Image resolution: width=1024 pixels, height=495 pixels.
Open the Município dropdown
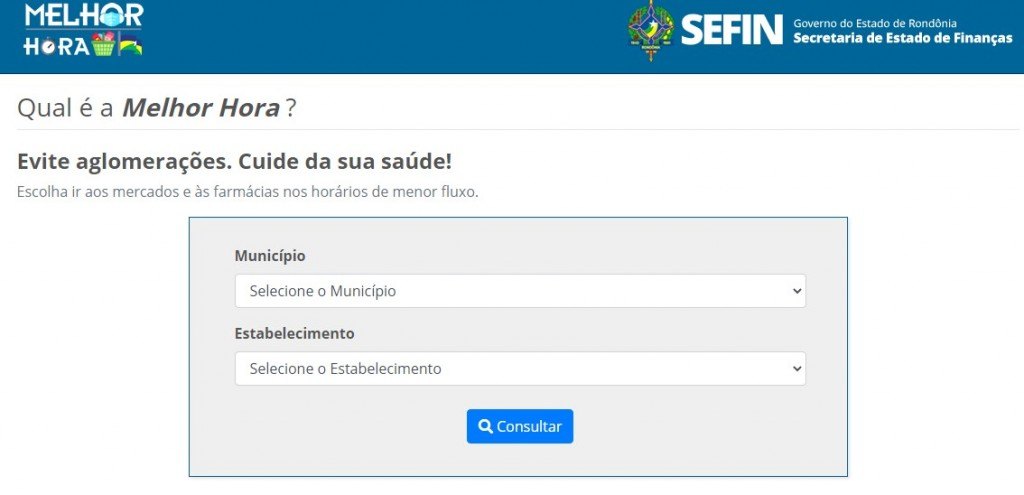[x=519, y=291]
